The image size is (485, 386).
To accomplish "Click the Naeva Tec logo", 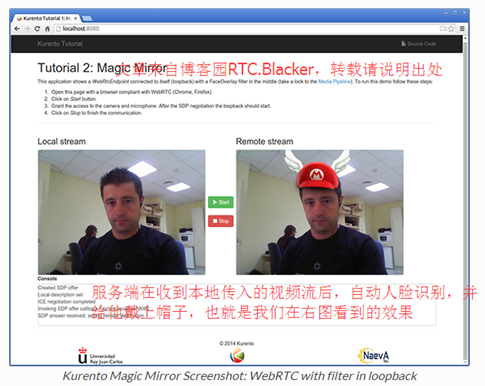I will coord(373,355).
